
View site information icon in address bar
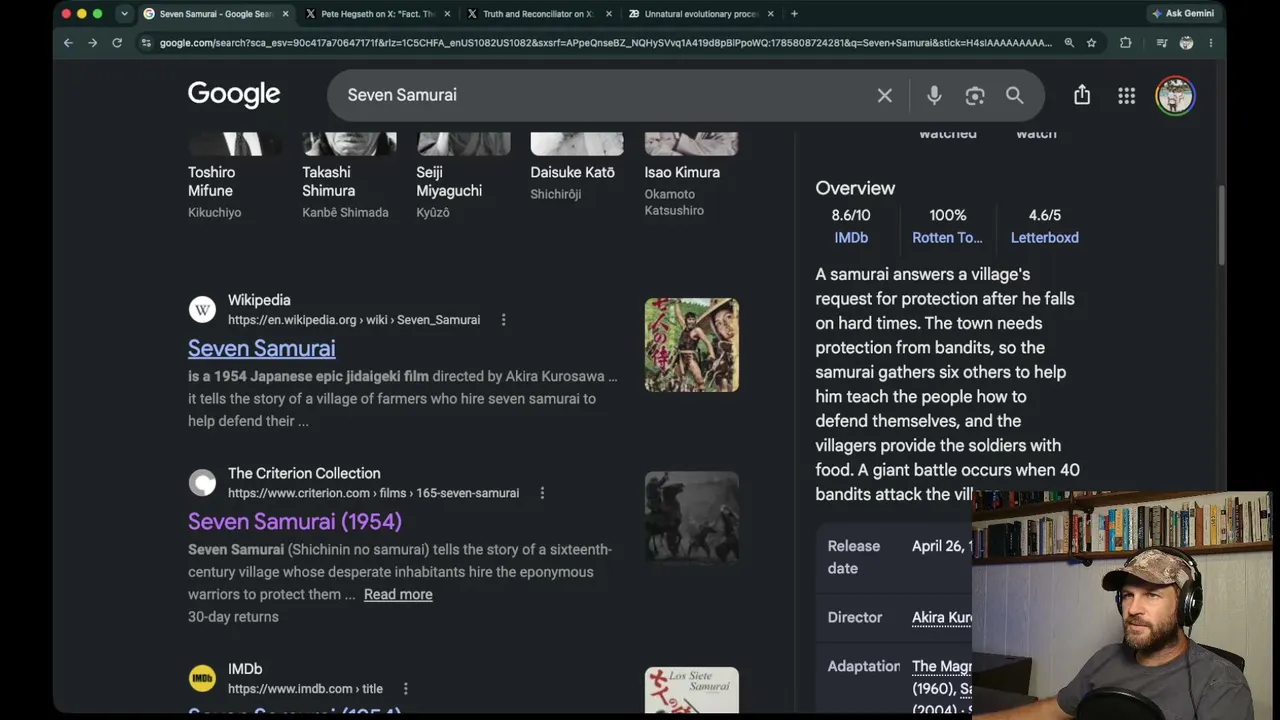(x=147, y=43)
